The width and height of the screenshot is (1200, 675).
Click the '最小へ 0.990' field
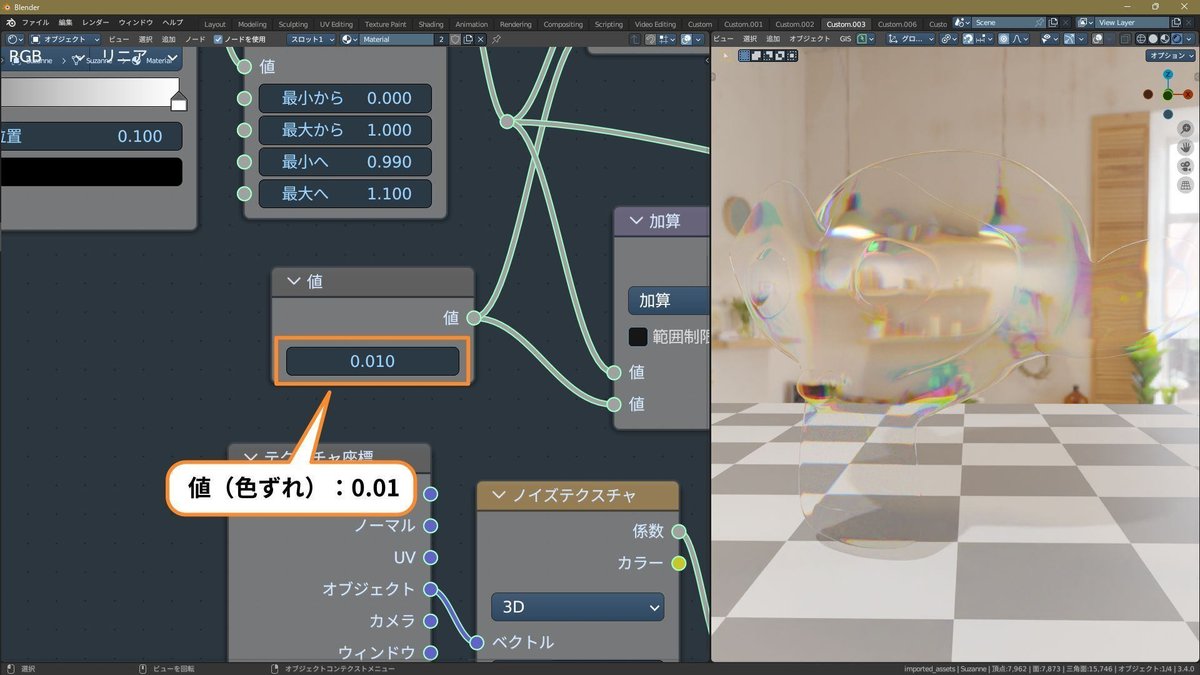pyautogui.click(x=345, y=162)
